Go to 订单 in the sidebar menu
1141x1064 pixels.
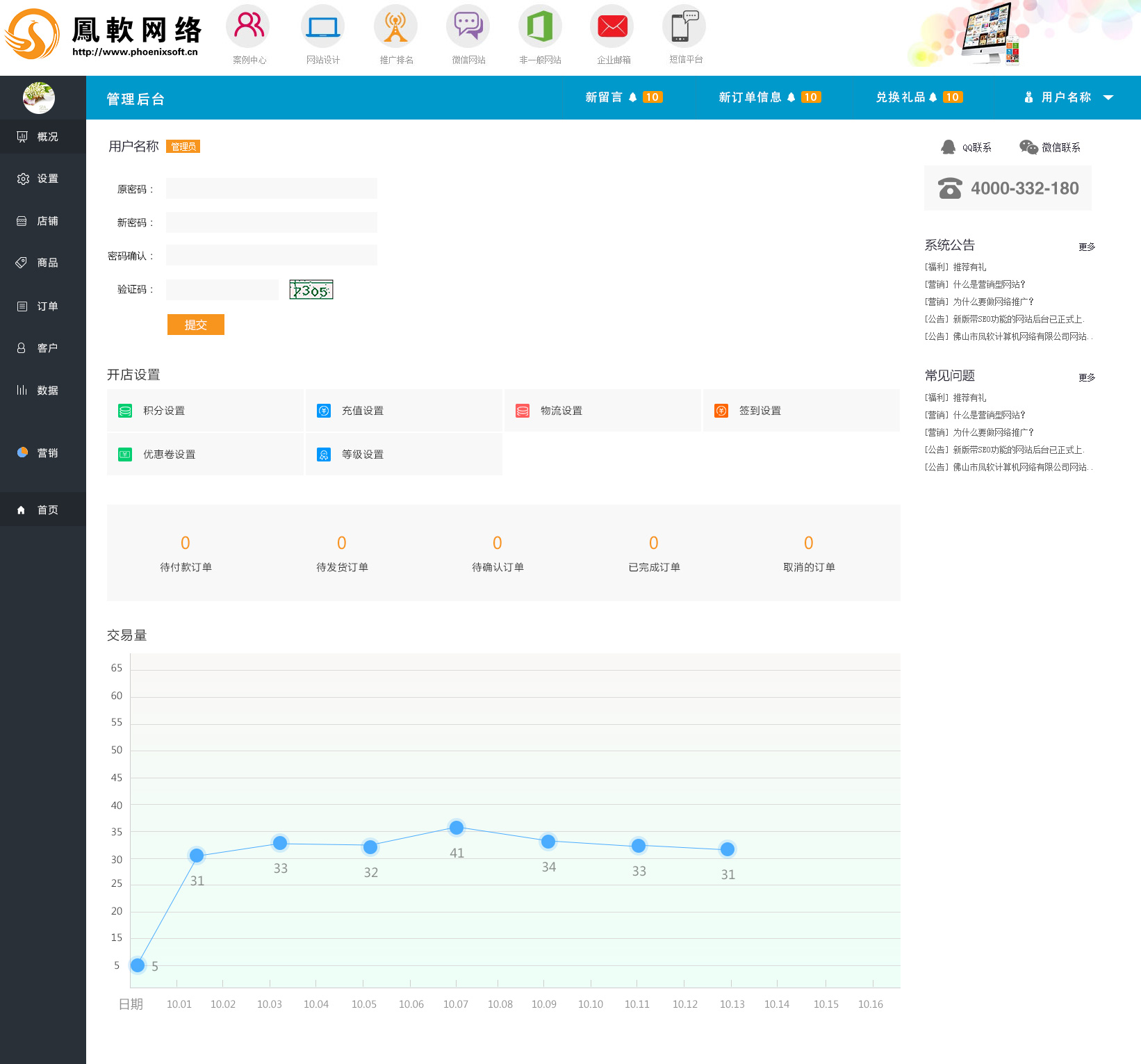[x=42, y=306]
